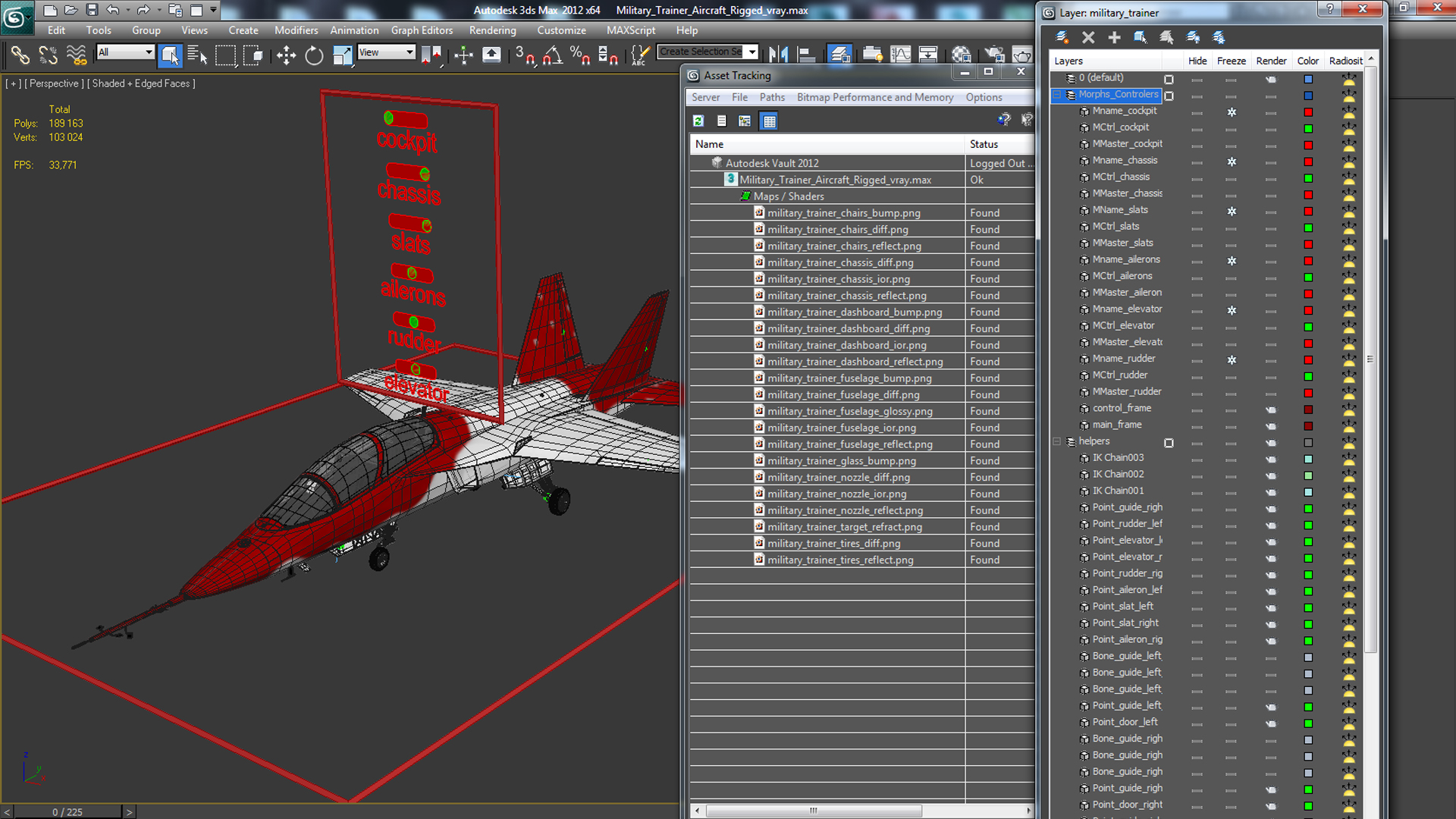Toggle Freeze on Mname_chassis row
The width and height of the screenshot is (1456, 819).
[1232, 162]
